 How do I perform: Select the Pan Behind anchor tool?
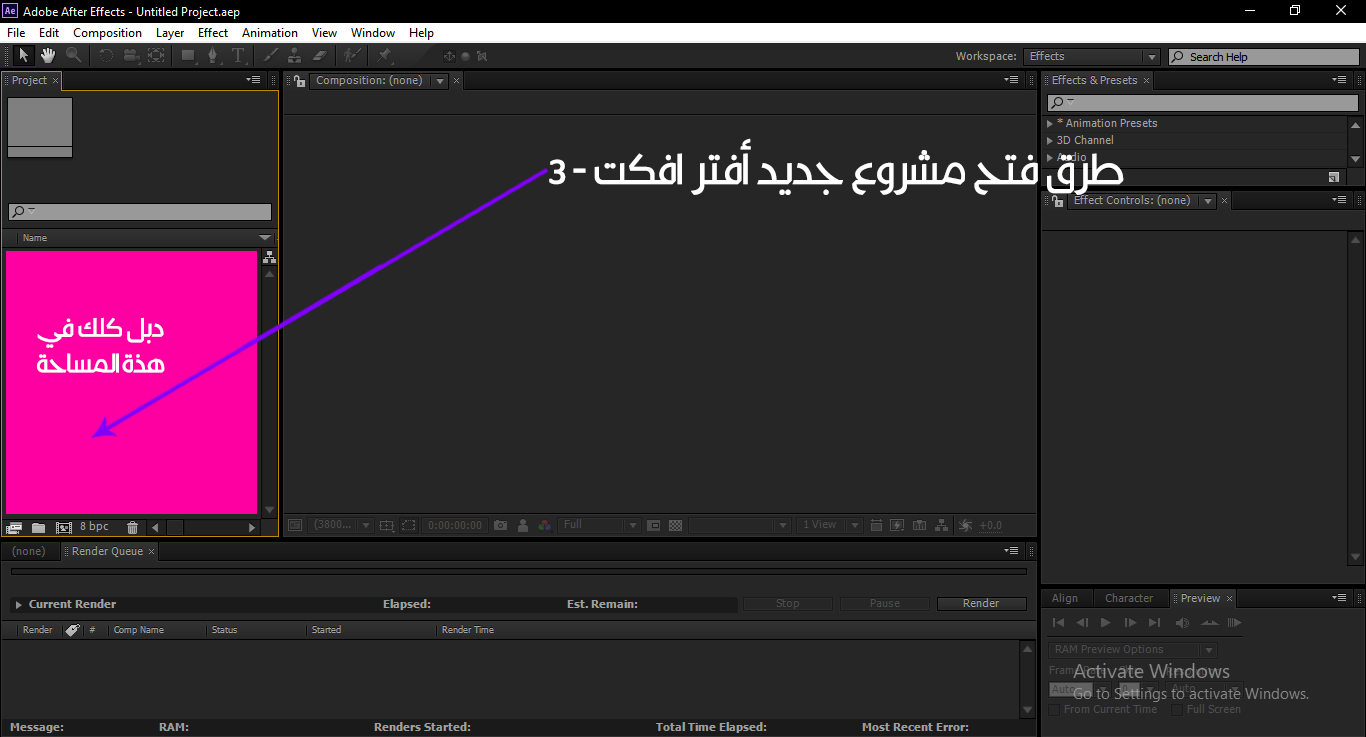(x=156, y=56)
